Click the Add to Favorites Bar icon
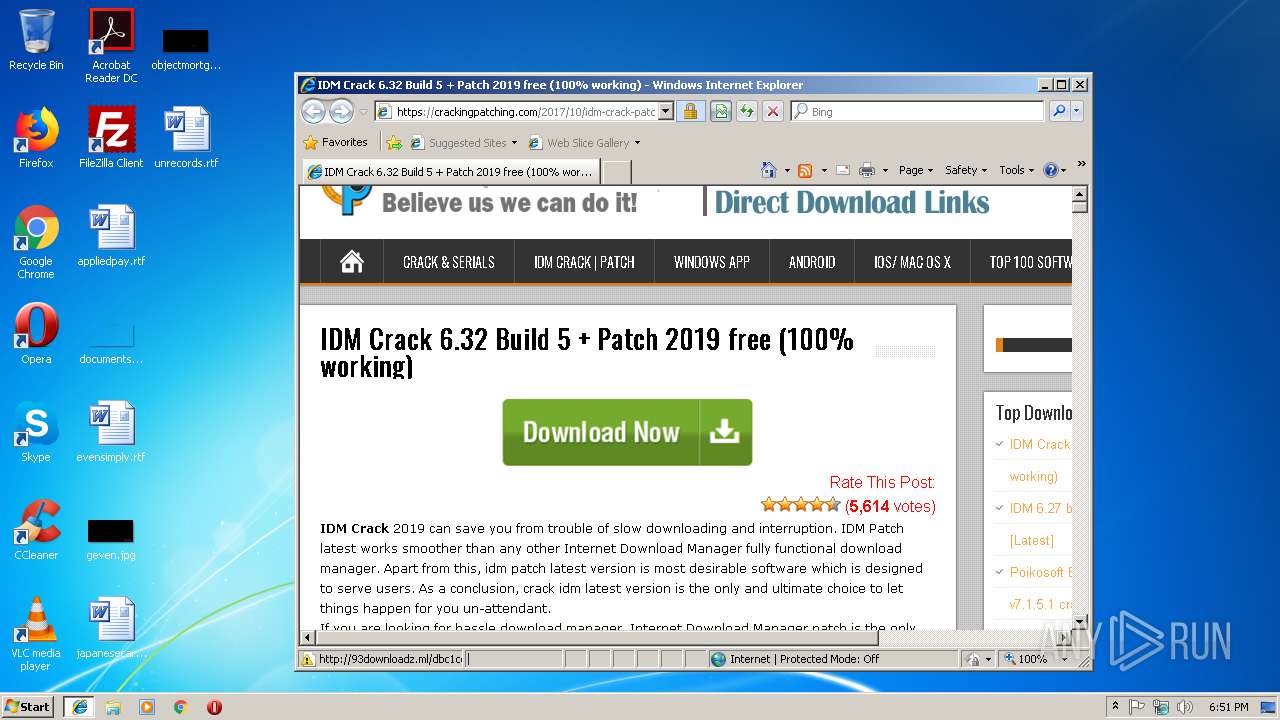This screenshot has height=720, width=1280. click(394, 143)
